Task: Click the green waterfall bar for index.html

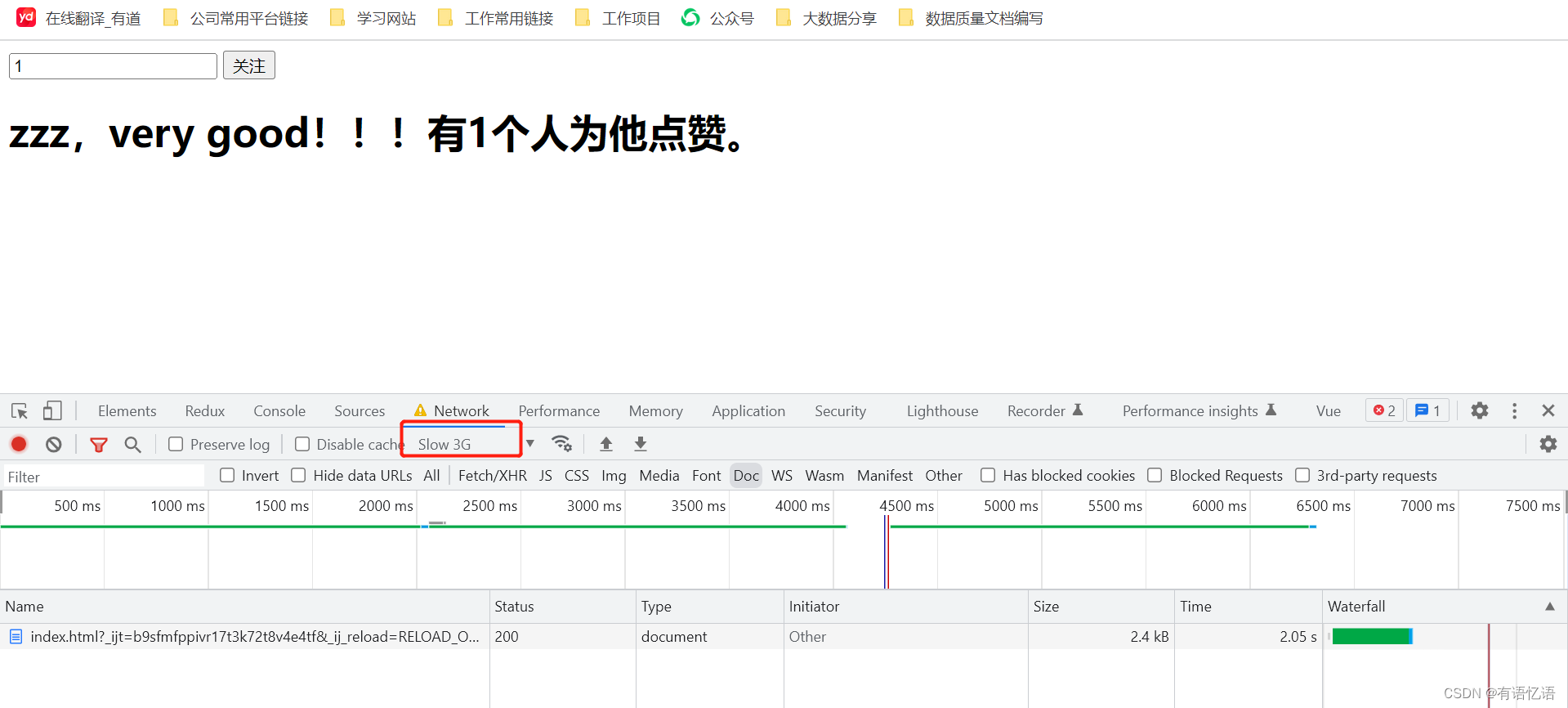Action: (1372, 636)
